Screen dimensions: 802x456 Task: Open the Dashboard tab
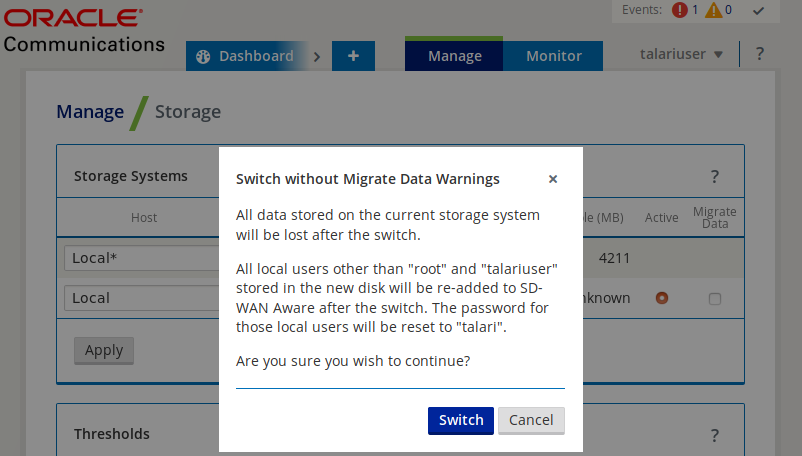click(247, 56)
